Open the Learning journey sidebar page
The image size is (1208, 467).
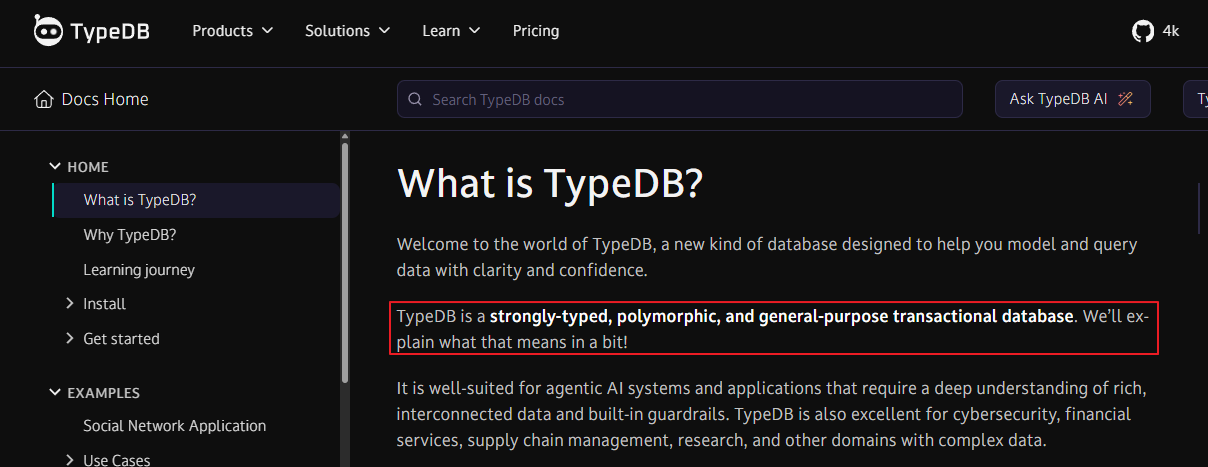coord(139,270)
